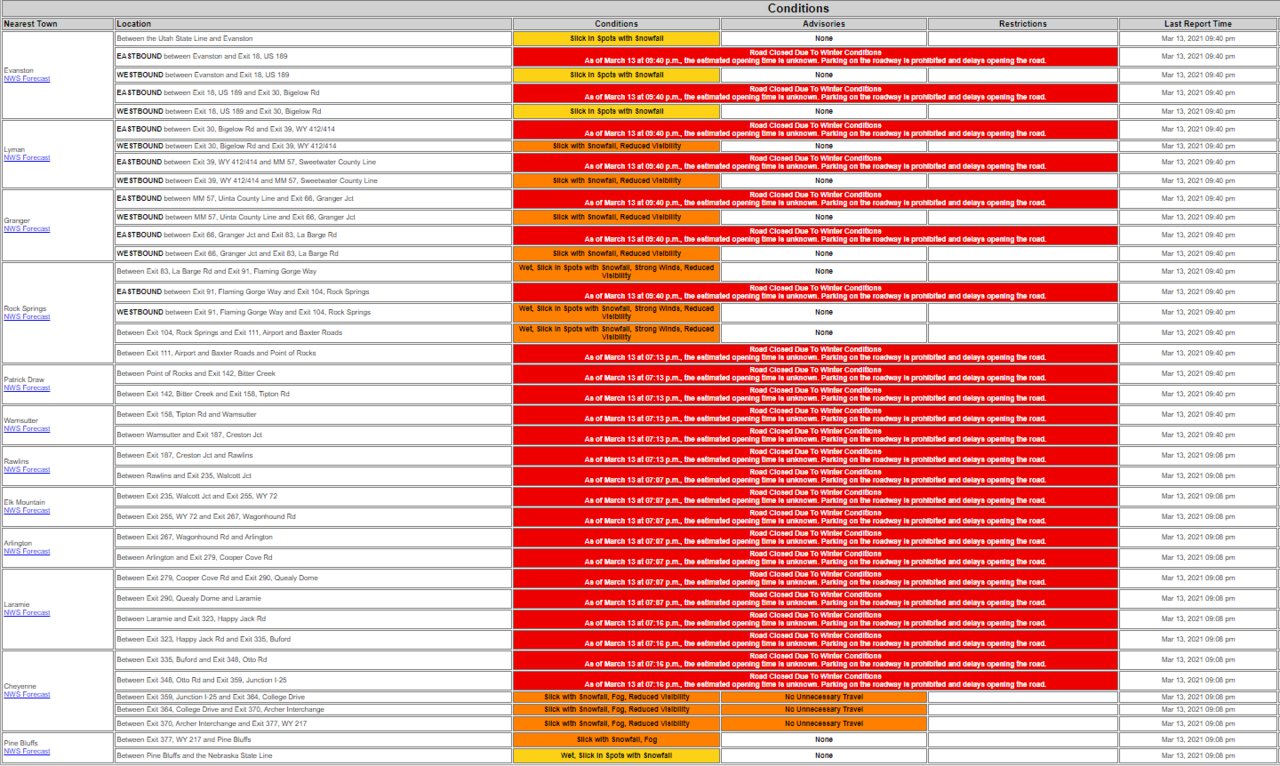Image resolution: width=1280 pixels, height=766 pixels.
Task: Click 'Slick with Snowfall, Fog' condition in Exit 377 row
Action: click(617, 740)
